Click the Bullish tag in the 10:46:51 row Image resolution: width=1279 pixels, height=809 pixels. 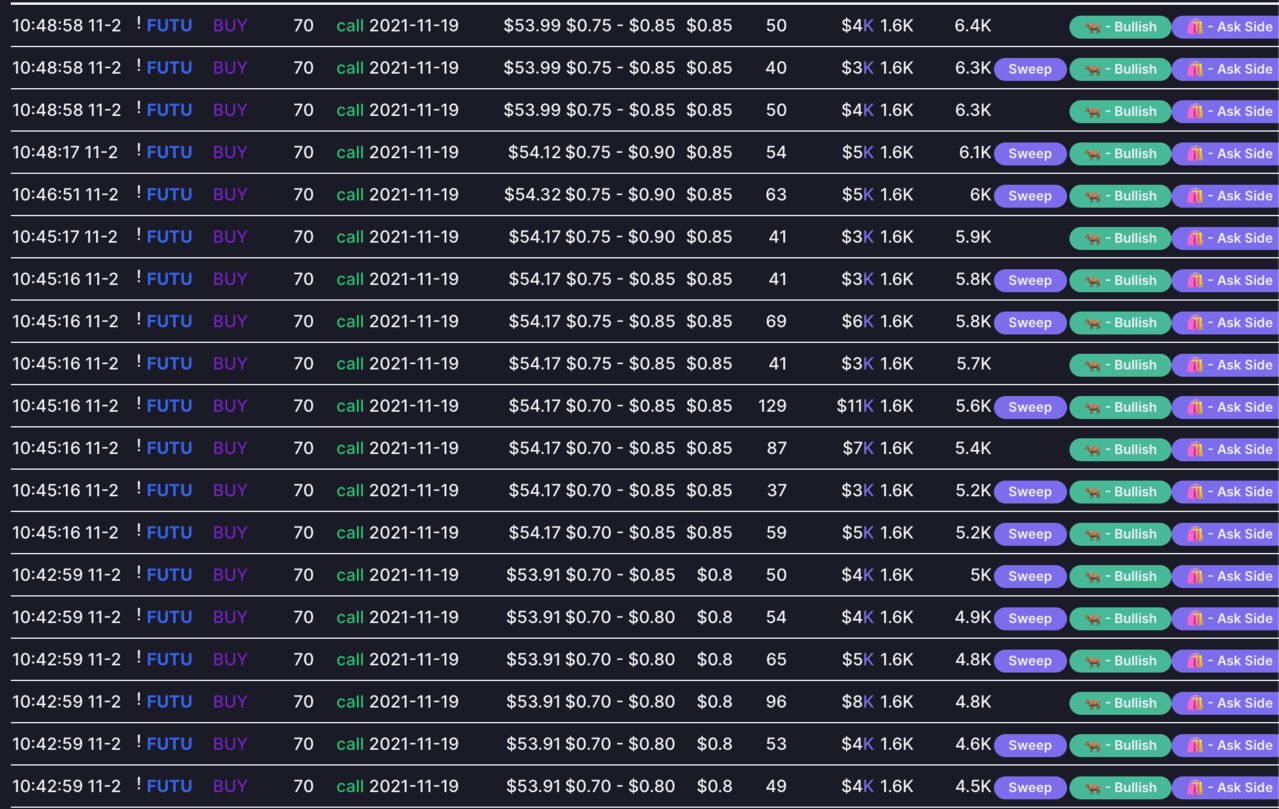(x=1120, y=196)
